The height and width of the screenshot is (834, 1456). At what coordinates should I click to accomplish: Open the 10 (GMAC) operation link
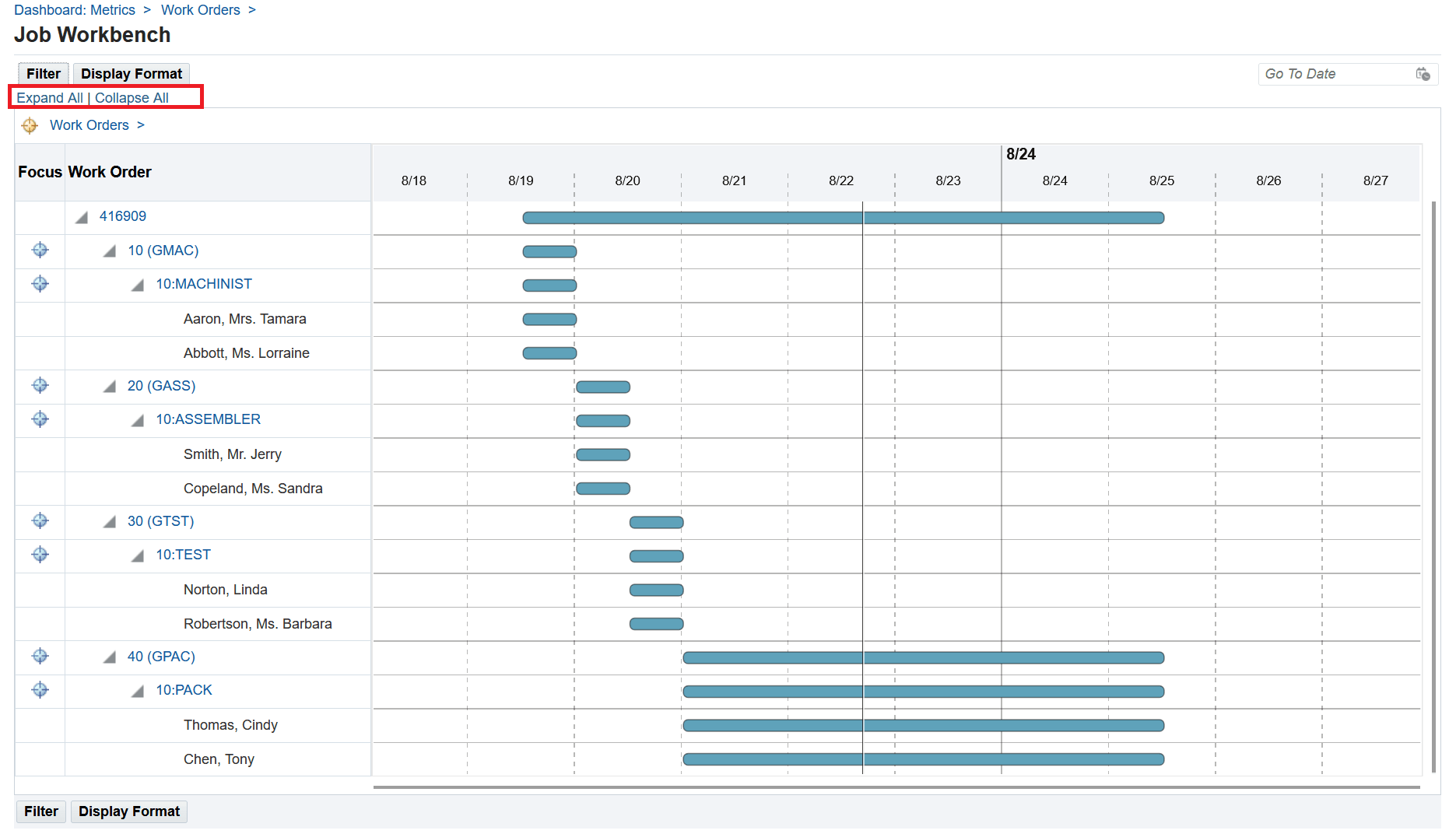[x=163, y=251]
